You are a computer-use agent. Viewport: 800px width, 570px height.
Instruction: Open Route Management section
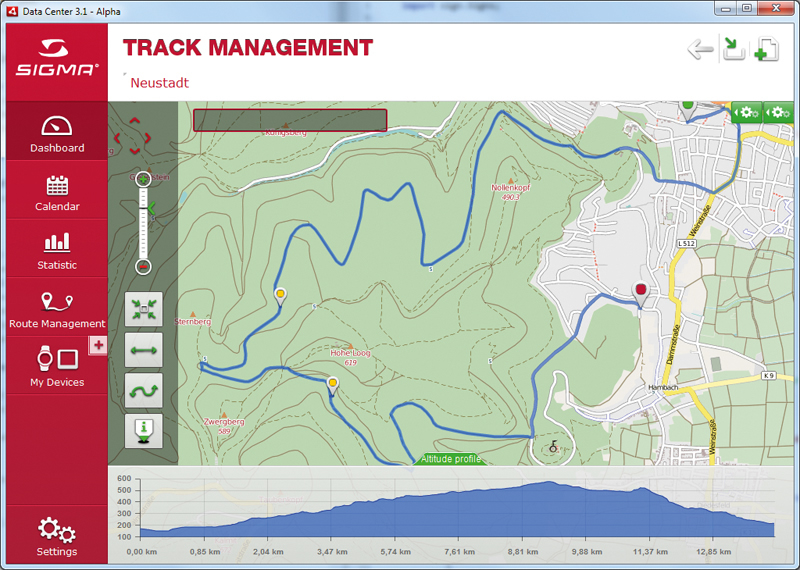coord(57,310)
